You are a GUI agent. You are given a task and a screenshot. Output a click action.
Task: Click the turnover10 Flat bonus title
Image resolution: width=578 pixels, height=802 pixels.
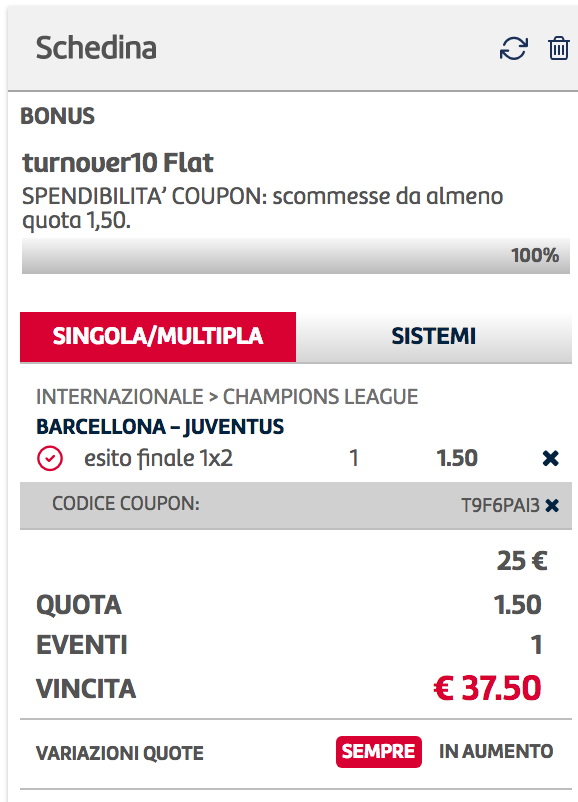[118, 163]
